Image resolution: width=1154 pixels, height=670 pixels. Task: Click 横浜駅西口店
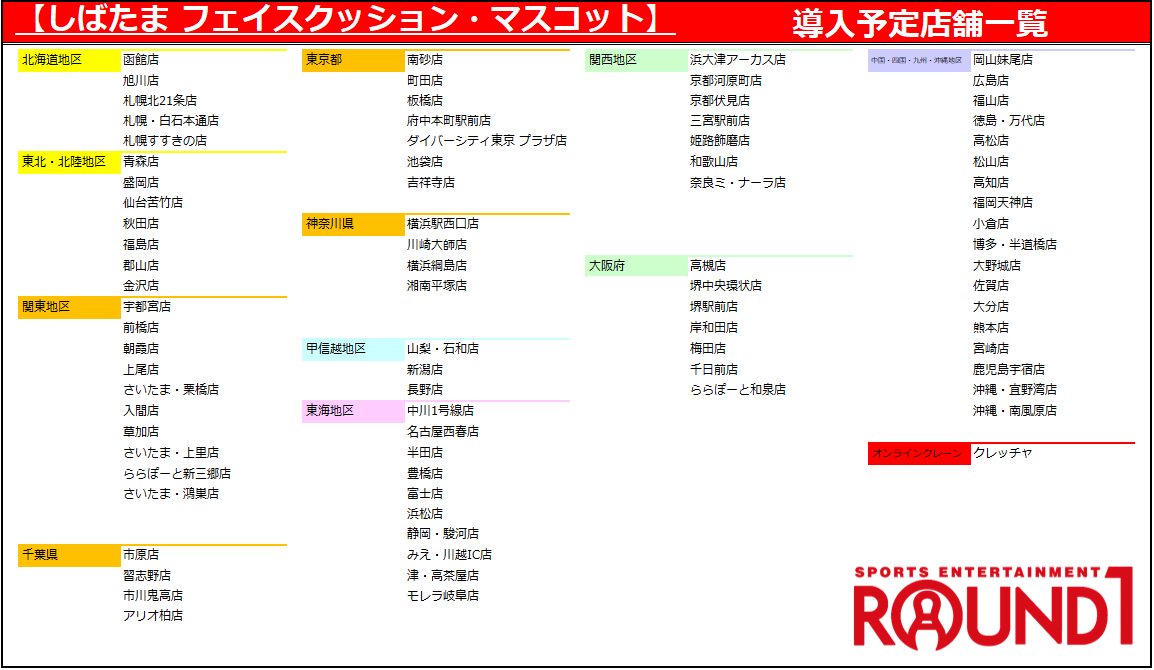tap(443, 224)
